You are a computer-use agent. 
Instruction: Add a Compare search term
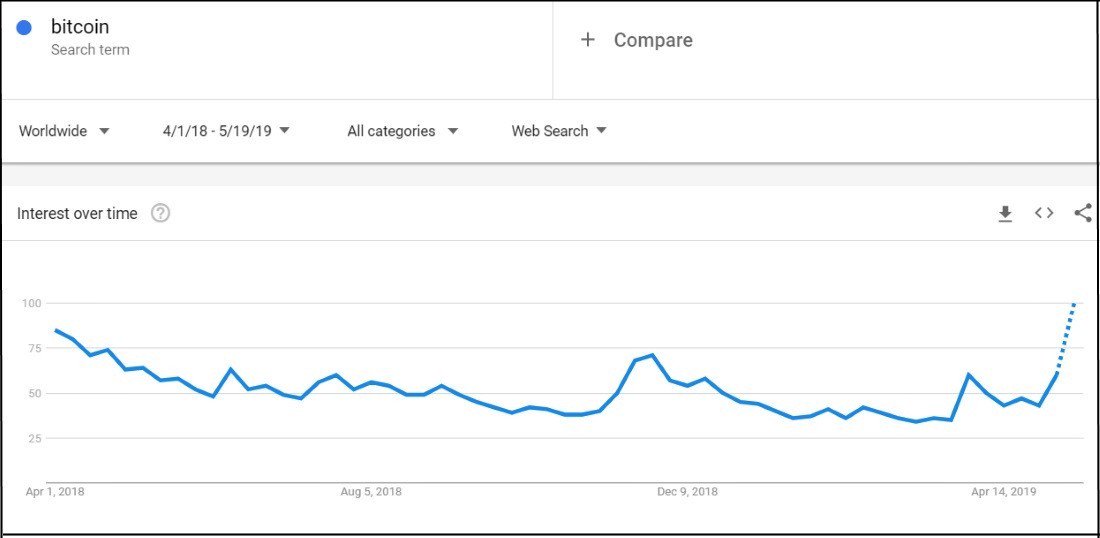click(x=653, y=40)
